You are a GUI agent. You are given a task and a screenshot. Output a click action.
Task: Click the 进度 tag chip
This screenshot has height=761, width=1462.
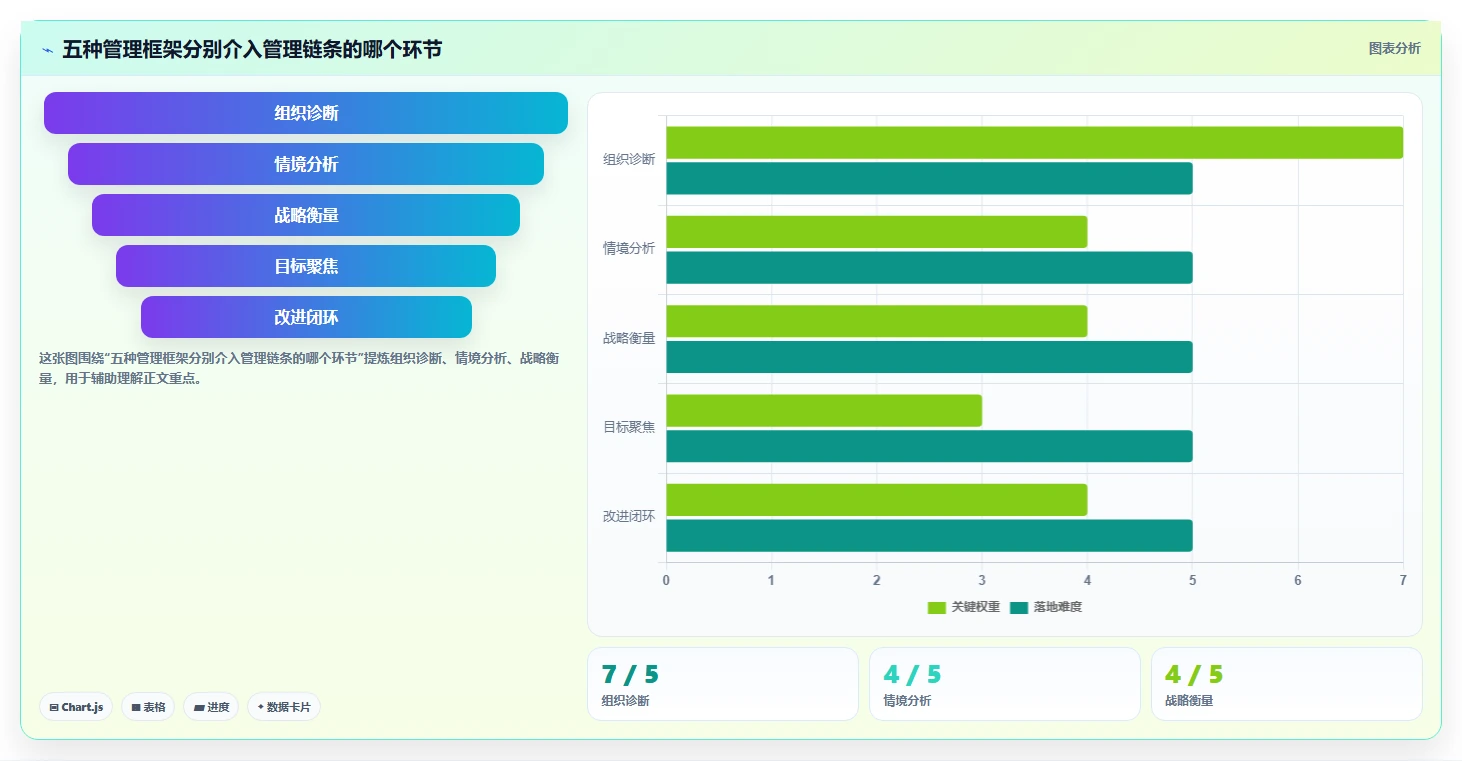pos(211,707)
